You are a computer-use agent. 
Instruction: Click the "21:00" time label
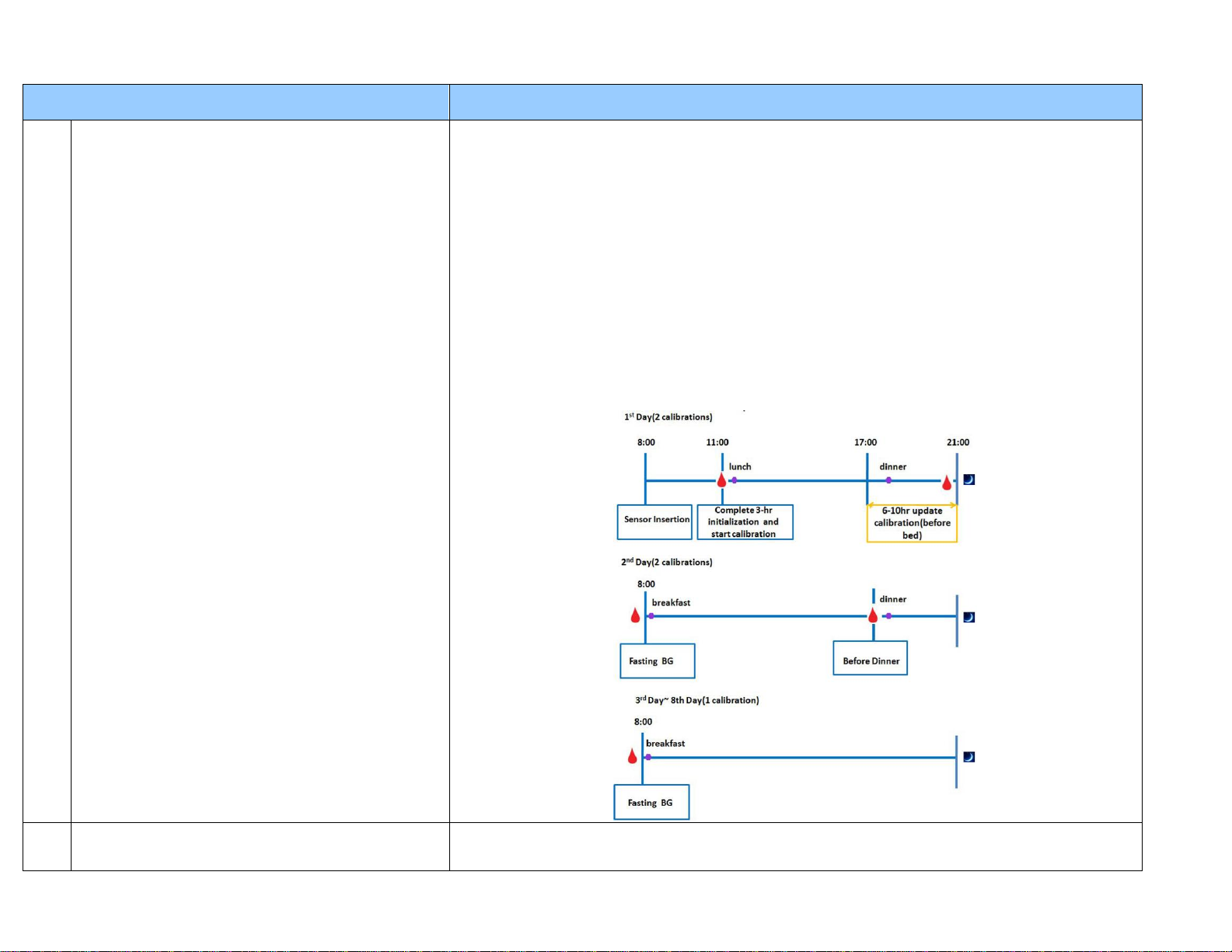click(x=958, y=442)
